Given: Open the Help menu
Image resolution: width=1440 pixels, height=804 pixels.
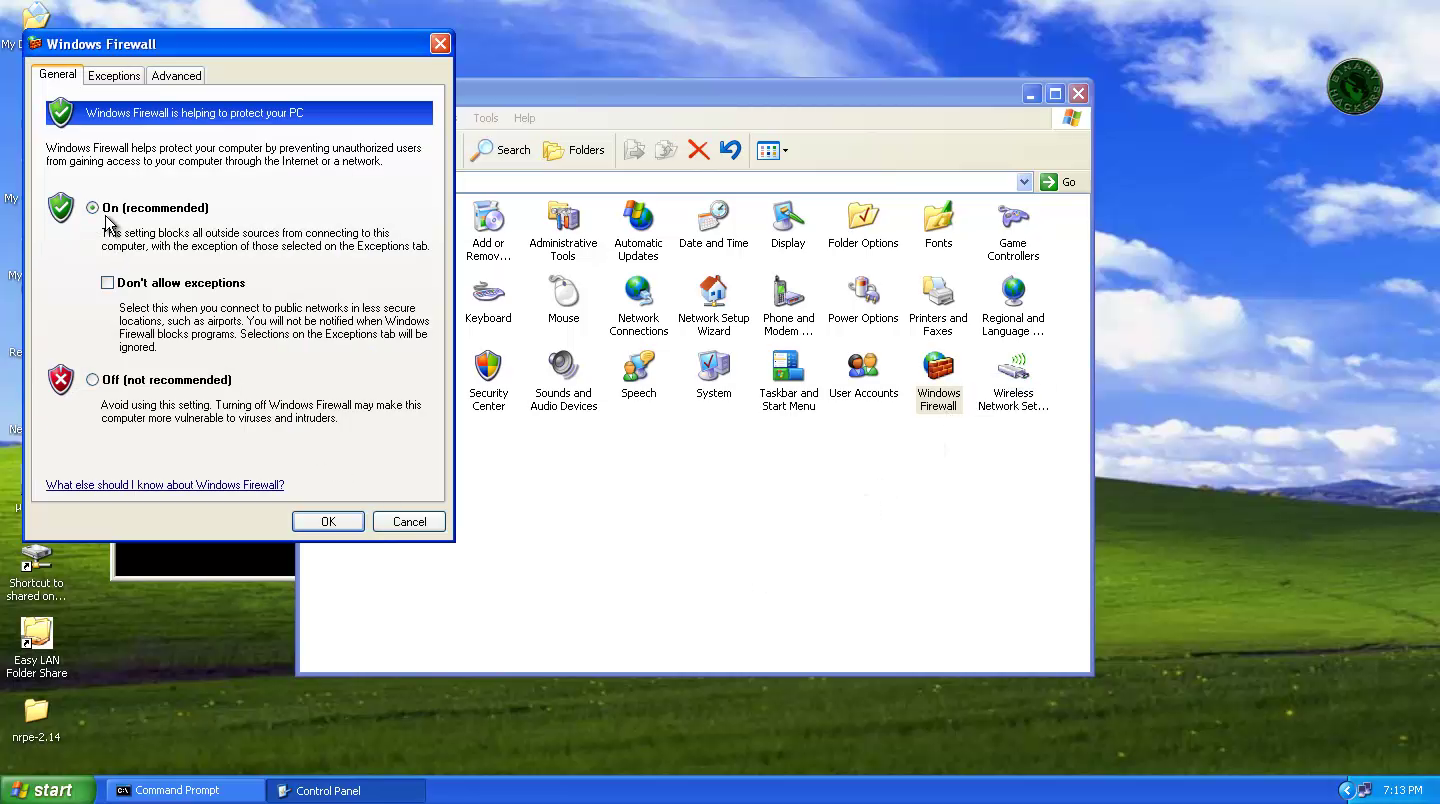Looking at the screenshot, I should [x=524, y=118].
